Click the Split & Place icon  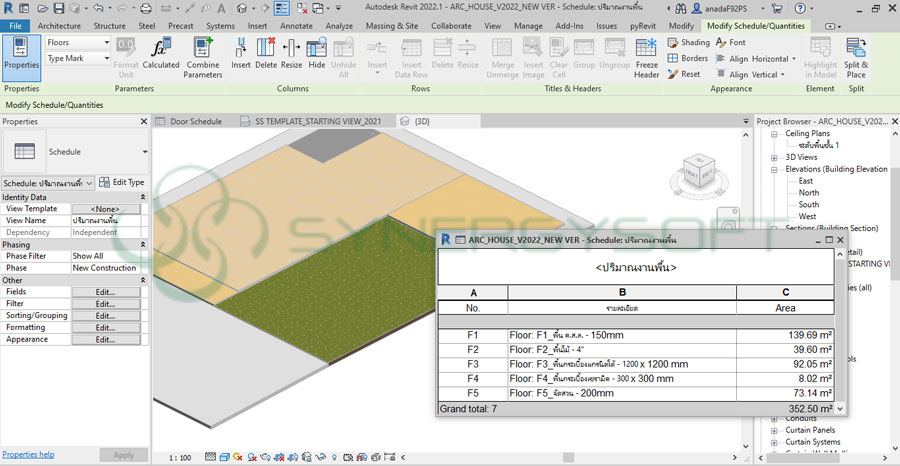click(856, 56)
